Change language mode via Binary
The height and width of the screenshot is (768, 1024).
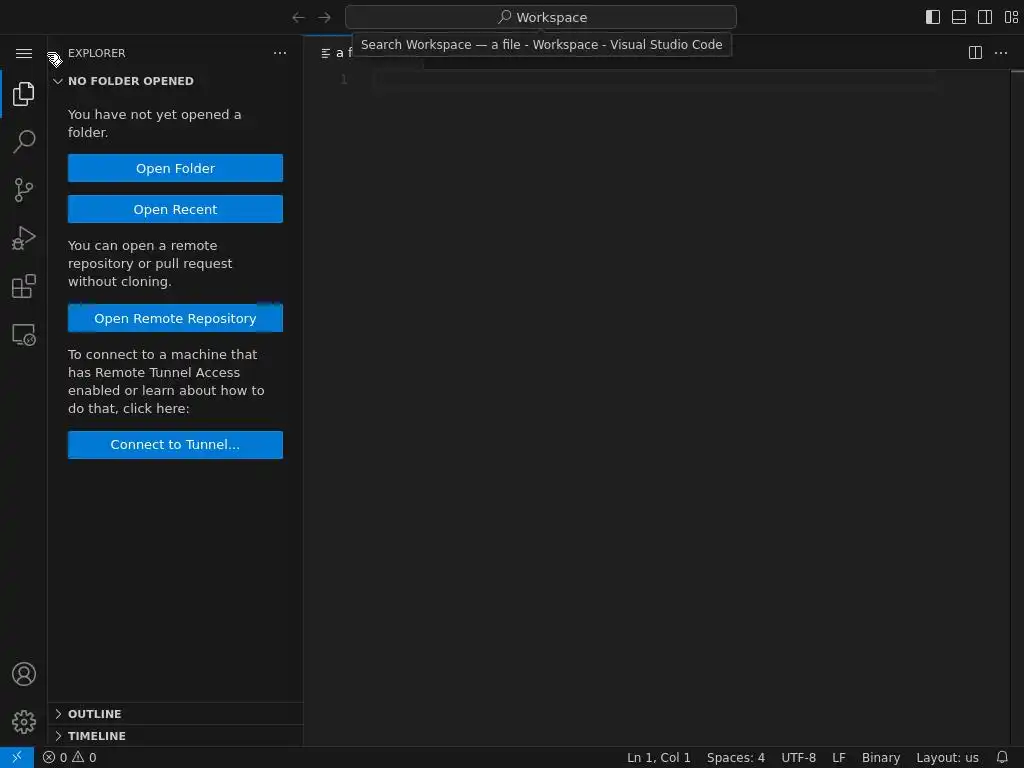click(x=880, y=758)
